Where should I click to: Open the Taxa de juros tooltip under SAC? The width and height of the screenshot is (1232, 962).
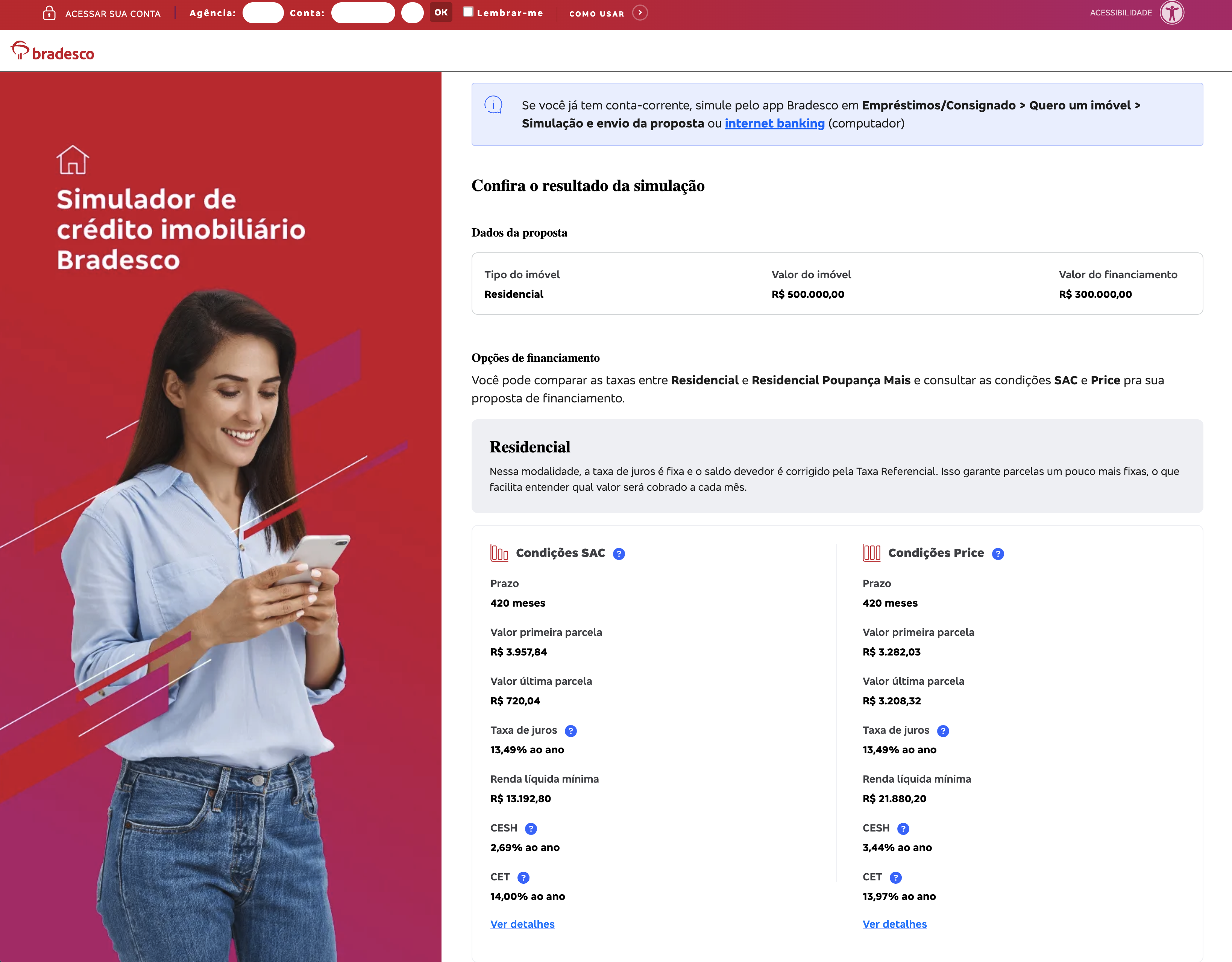(570, 730)
